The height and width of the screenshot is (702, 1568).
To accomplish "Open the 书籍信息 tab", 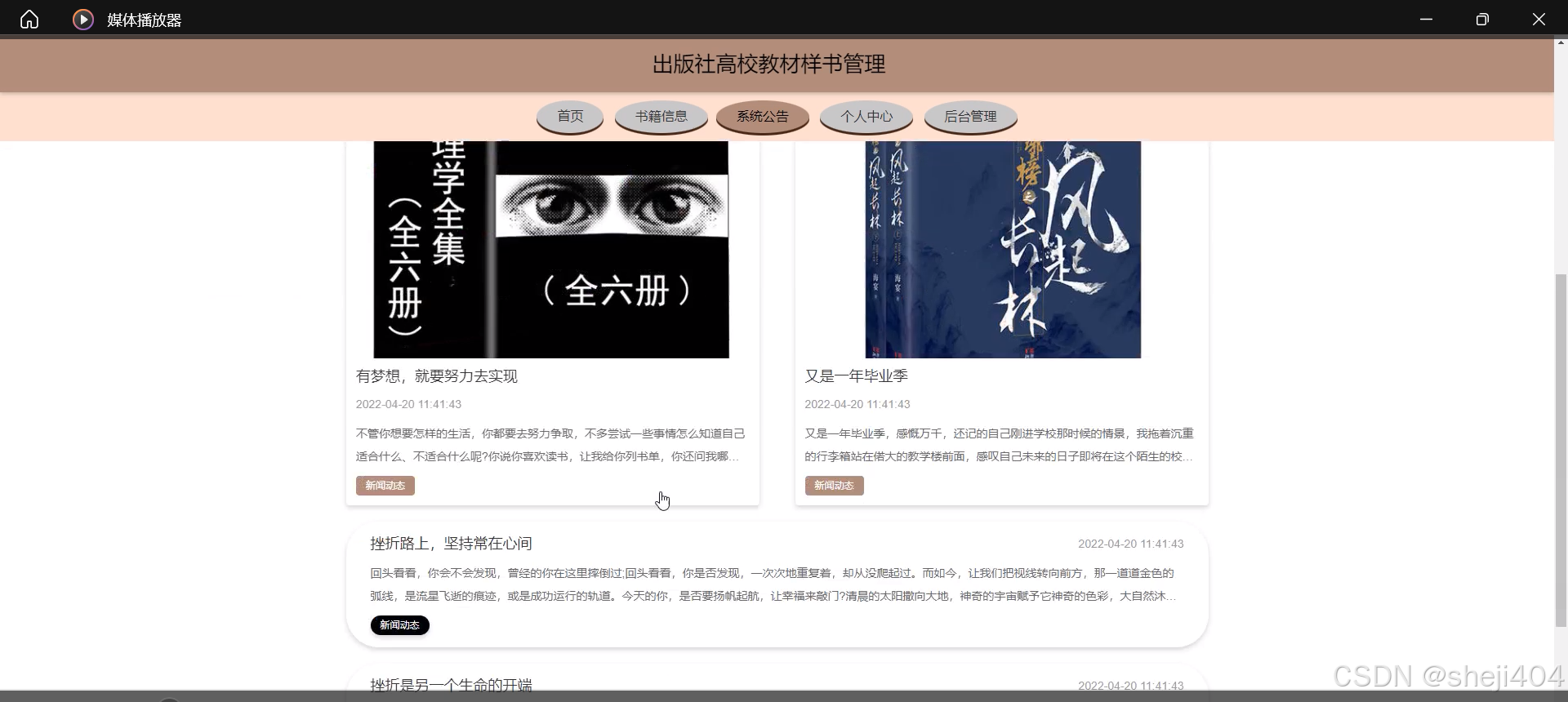I will (661, 117).
